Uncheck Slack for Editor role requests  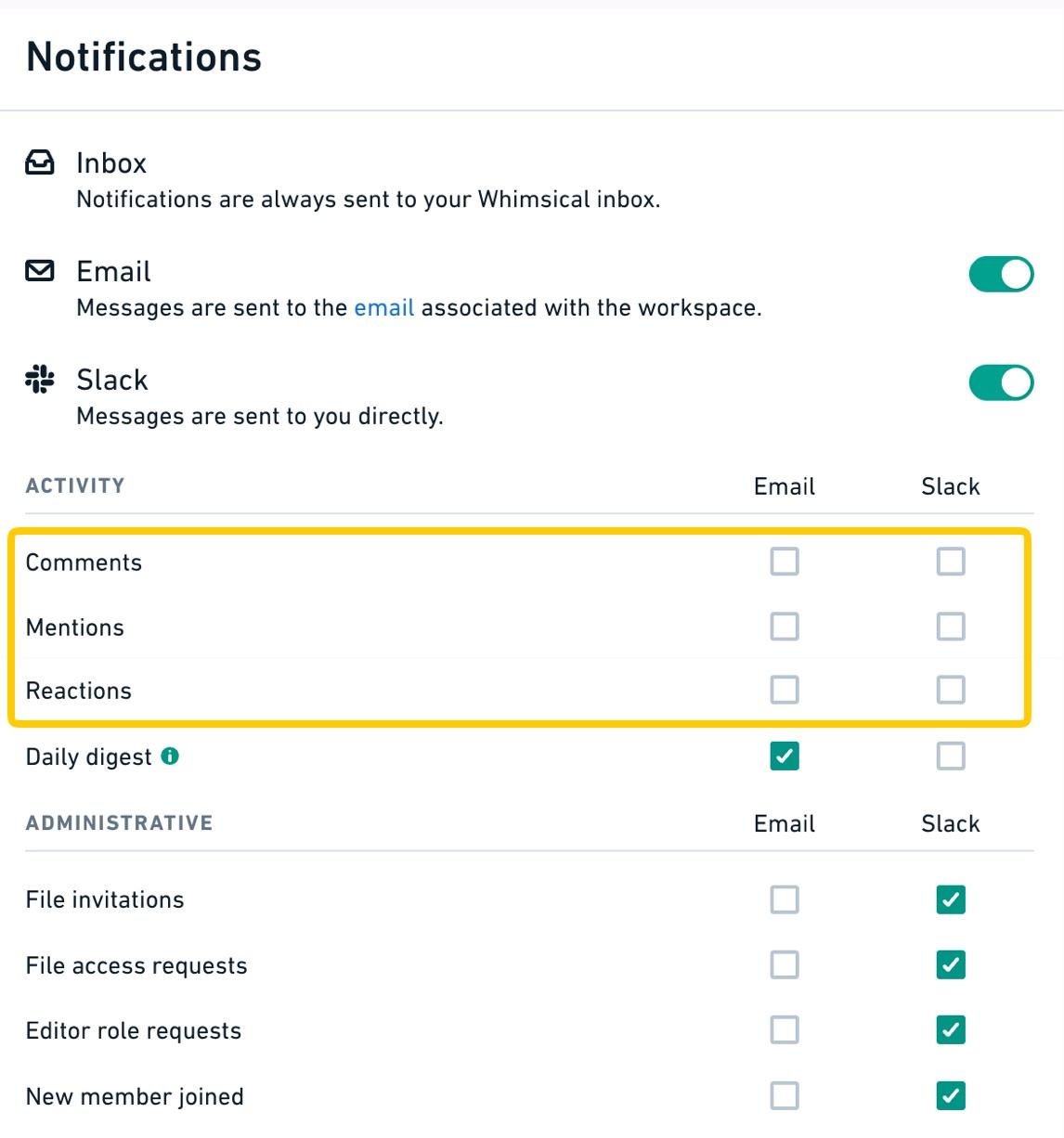tap(951, 1030)
